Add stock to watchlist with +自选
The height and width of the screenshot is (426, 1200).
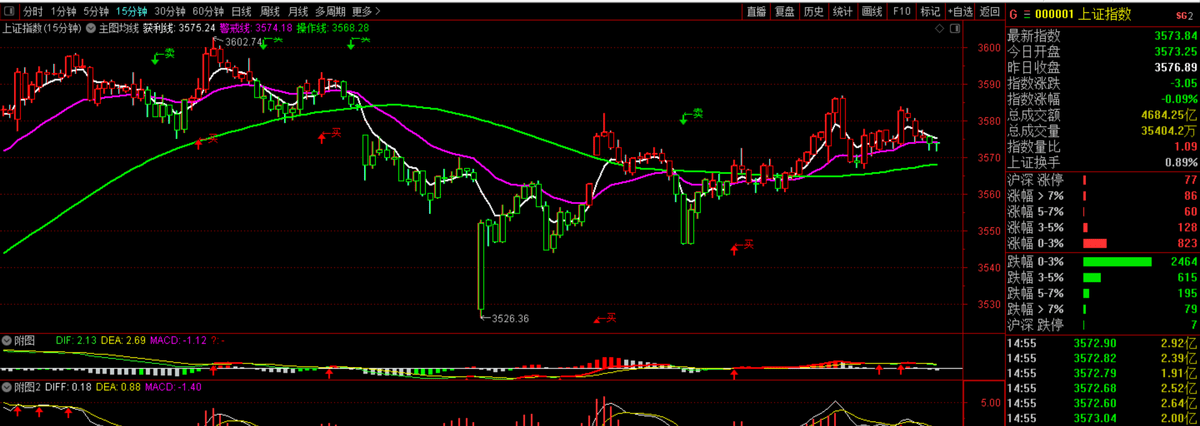point(960,12)
